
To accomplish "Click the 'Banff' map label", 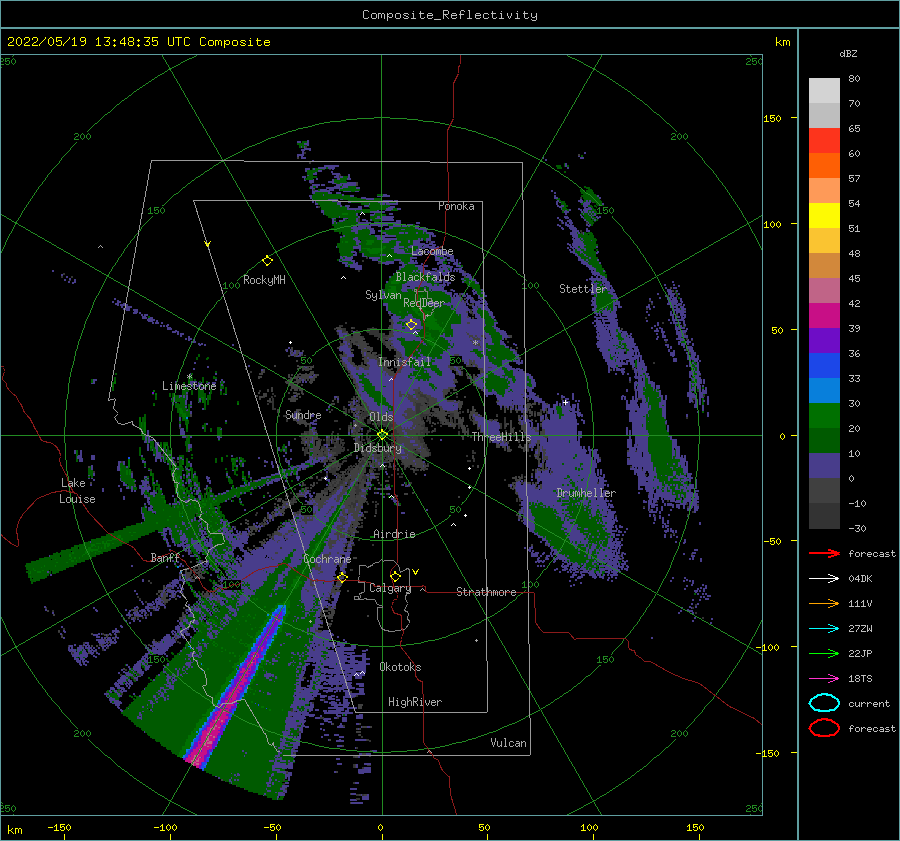I will [165, 557].
